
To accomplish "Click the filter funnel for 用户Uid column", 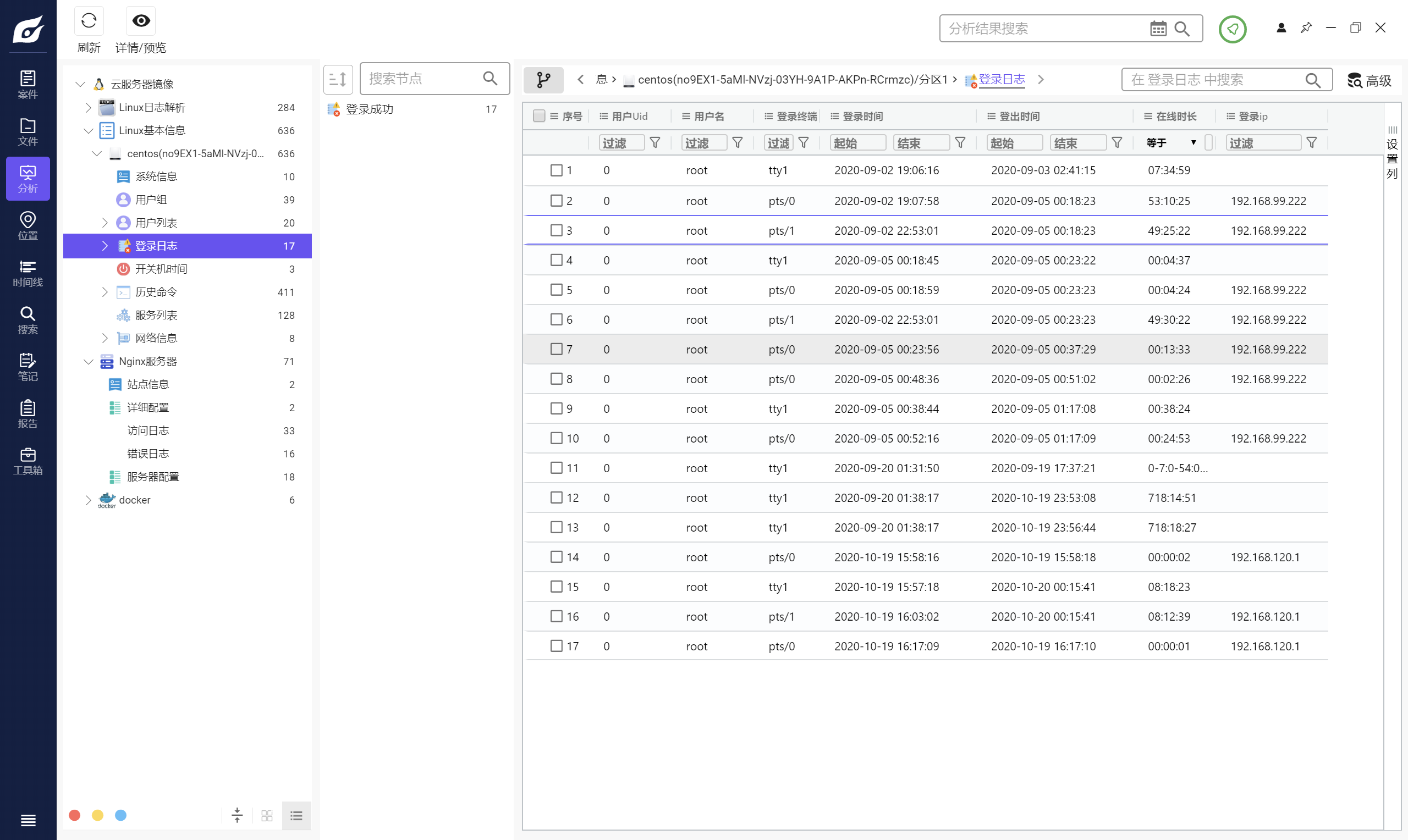I will click(x=655, y=142).
